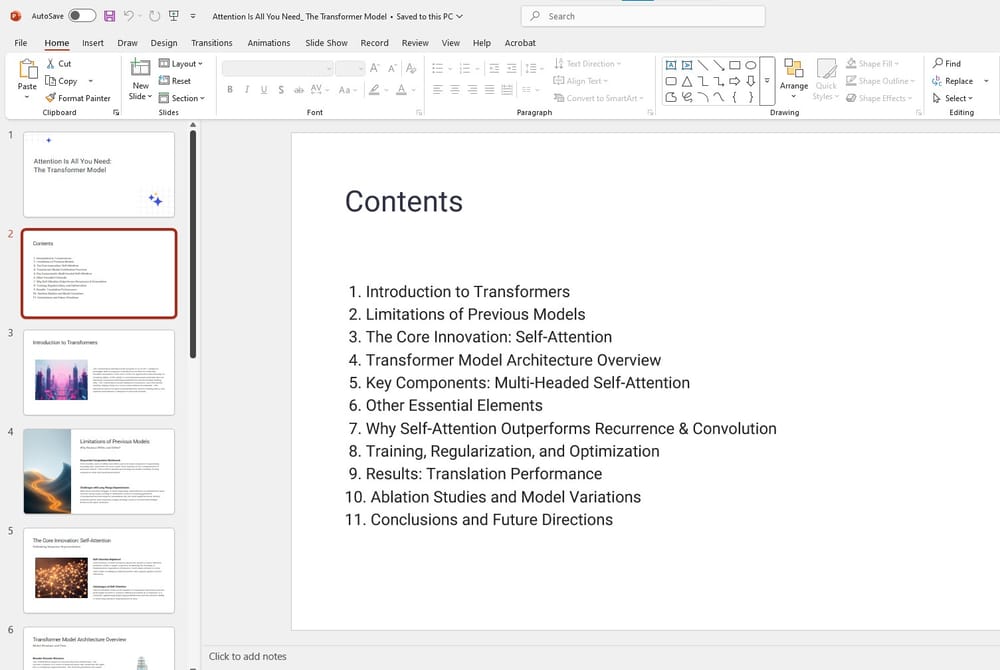The image size is (1000, 670).
Task: Select slide 4 thumbnail in the slide panel
Action: [99, 470]
